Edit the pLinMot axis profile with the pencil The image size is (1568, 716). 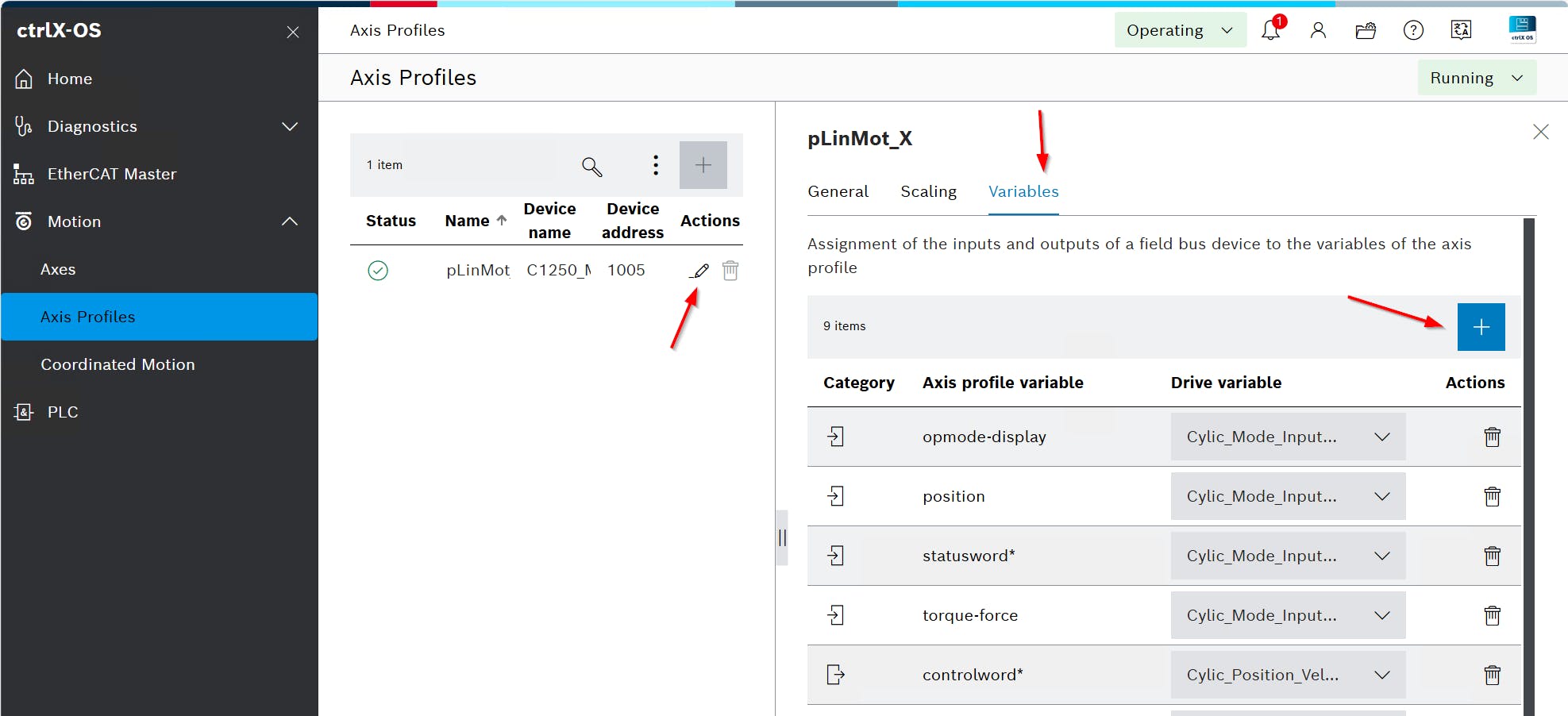click(699, 271)
